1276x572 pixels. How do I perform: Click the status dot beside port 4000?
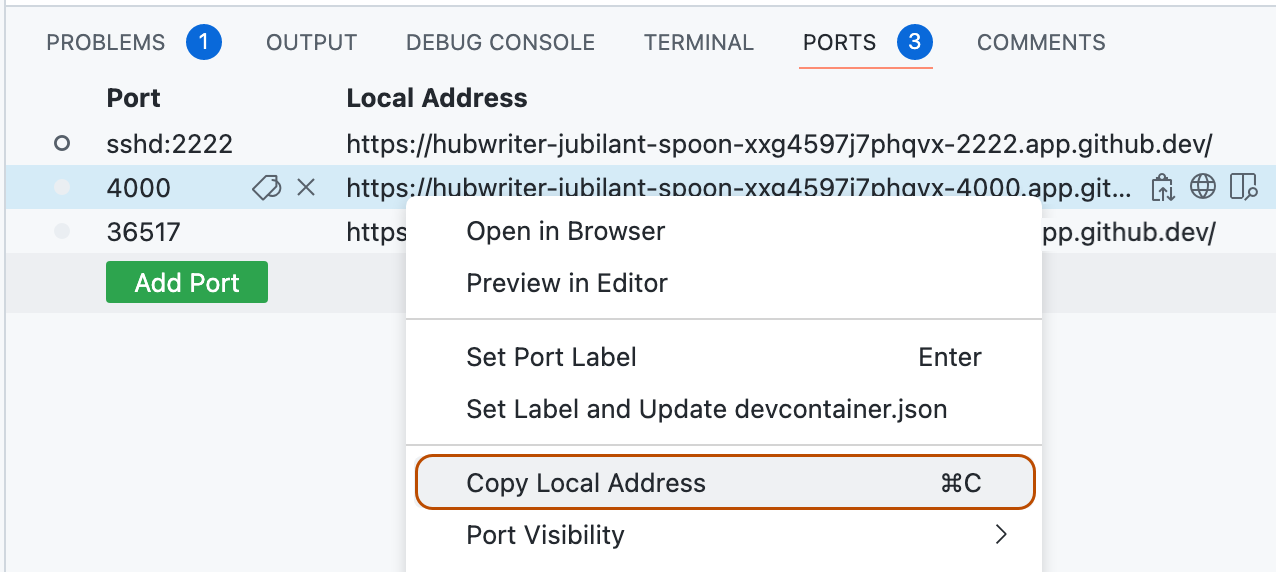(62, 187)
